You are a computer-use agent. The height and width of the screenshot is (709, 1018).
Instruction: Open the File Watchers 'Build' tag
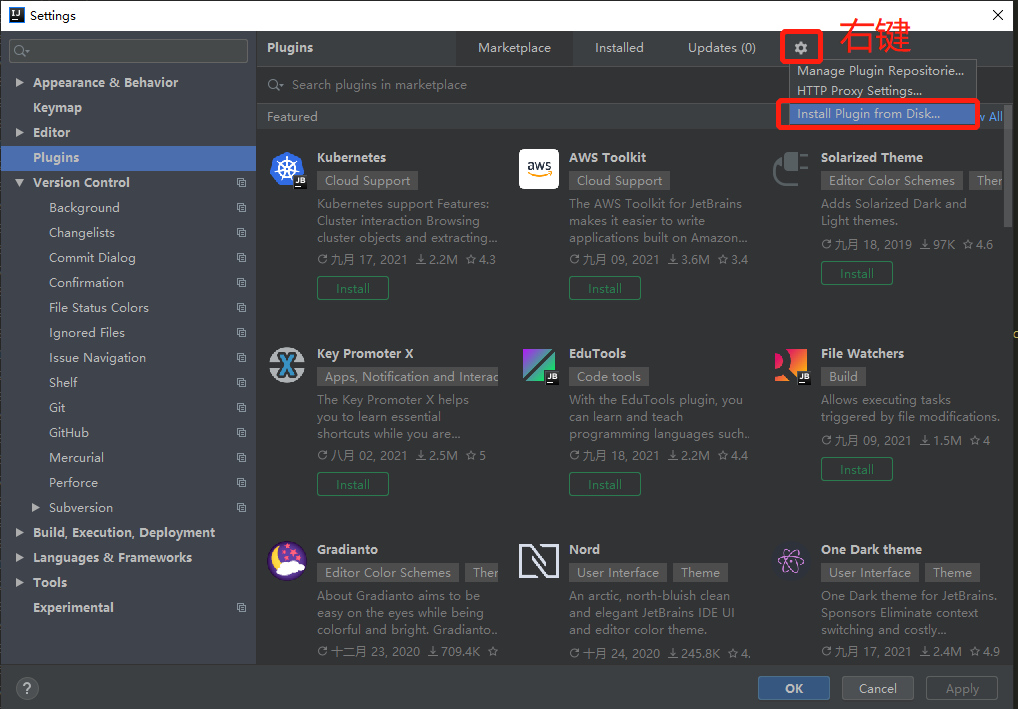coord(843,377)
